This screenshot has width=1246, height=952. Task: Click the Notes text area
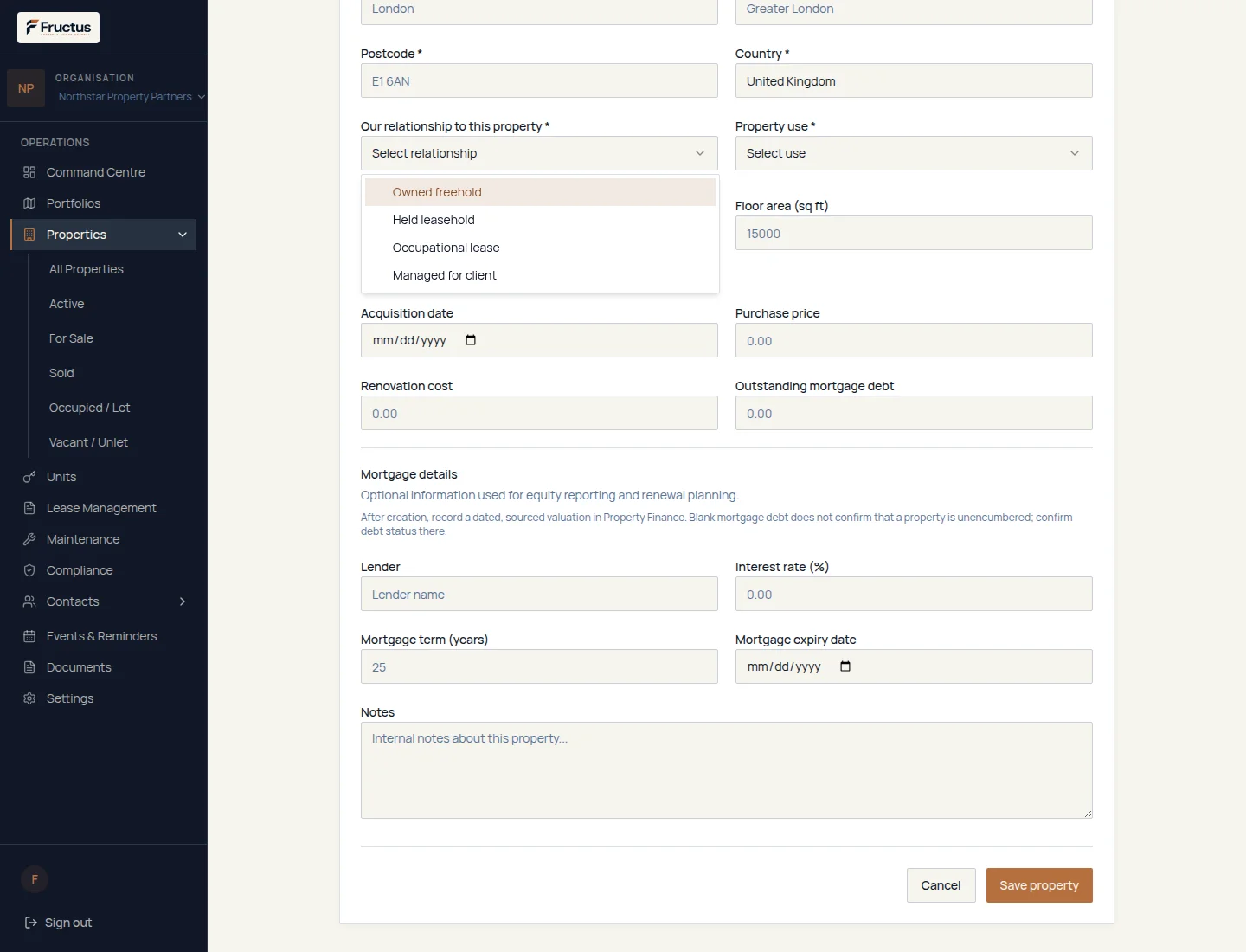727,770
